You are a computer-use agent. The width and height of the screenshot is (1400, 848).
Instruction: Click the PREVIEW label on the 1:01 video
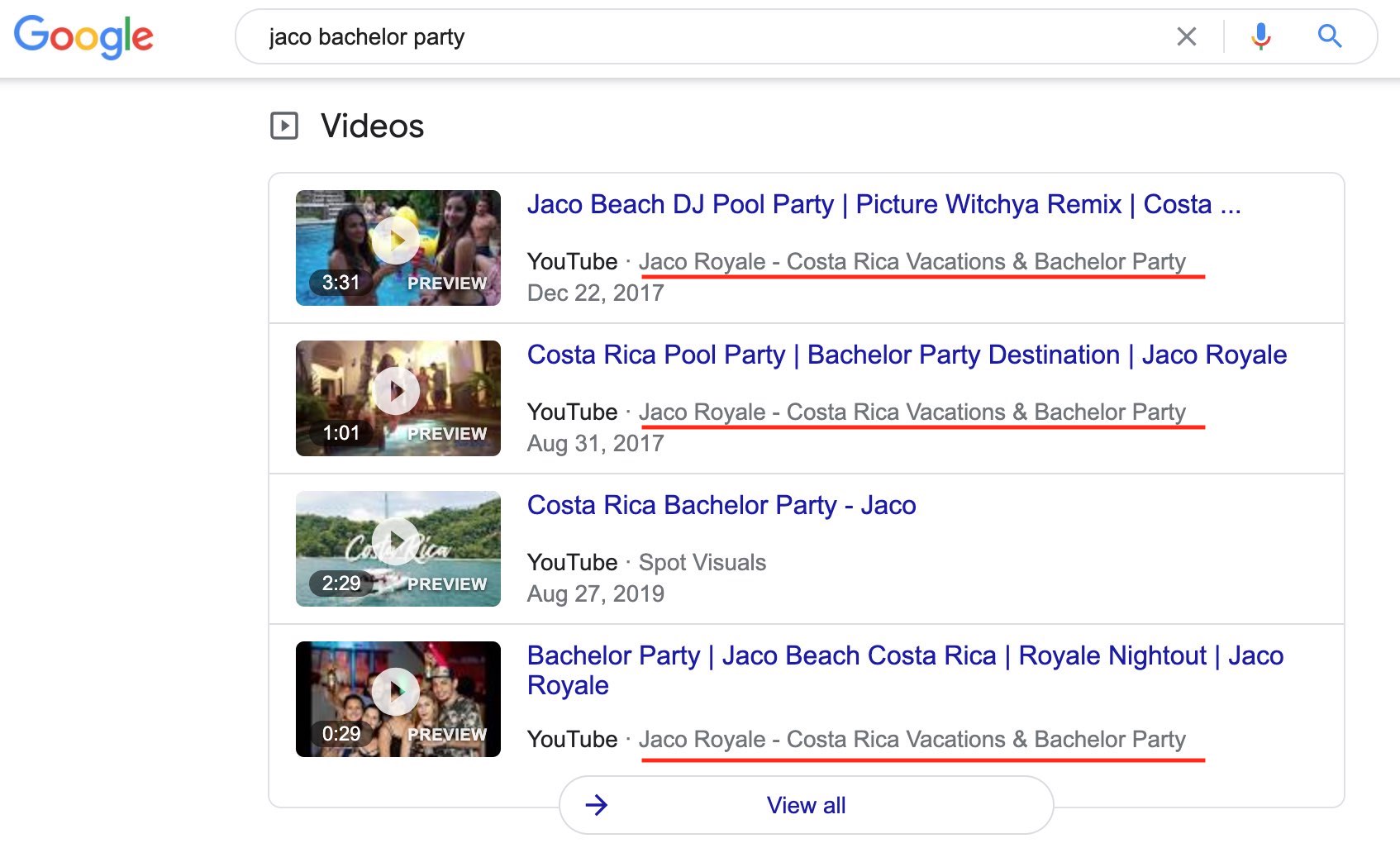[x=447, y=433]
